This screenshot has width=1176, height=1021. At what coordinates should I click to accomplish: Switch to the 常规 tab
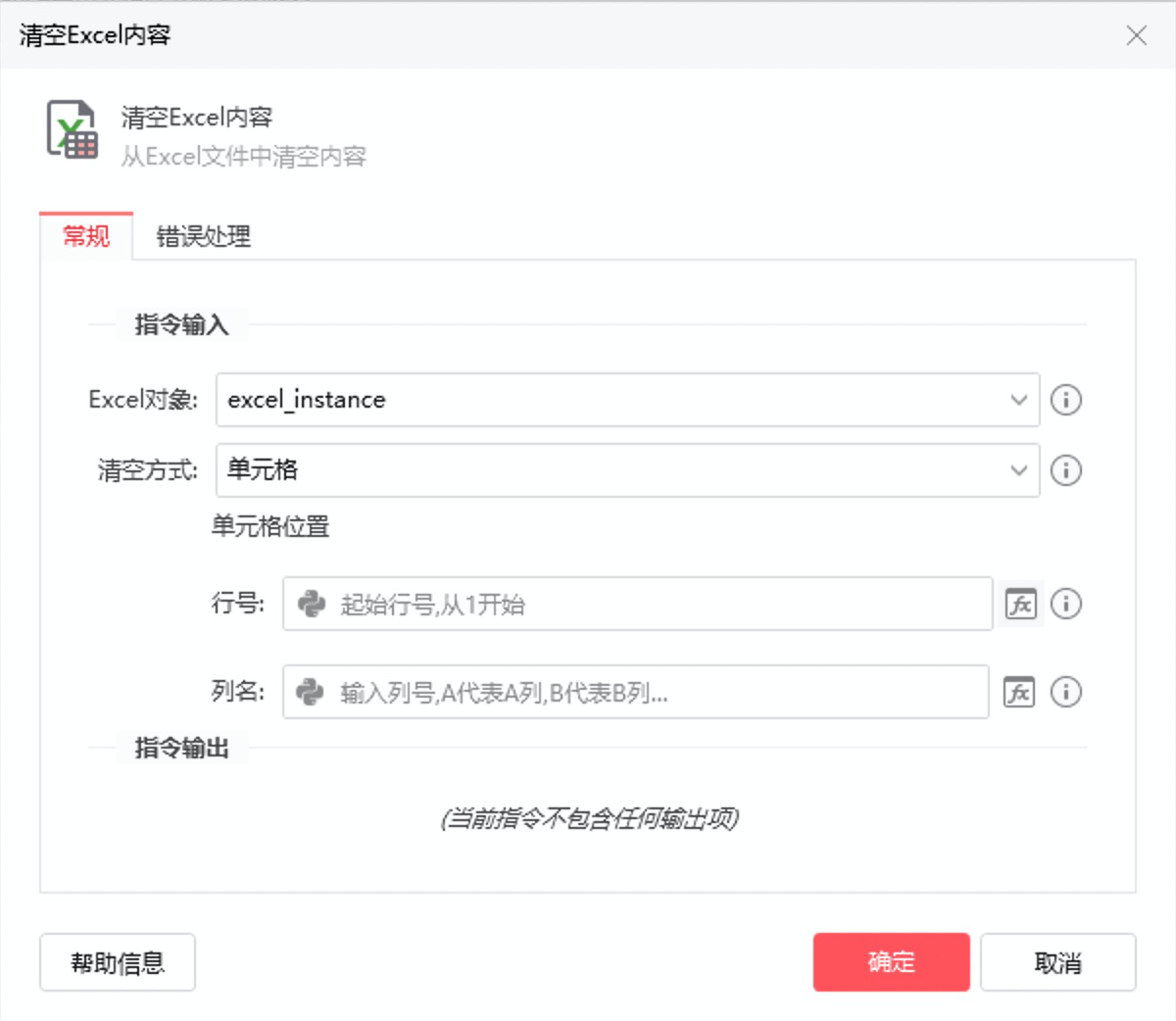[x=86, y=236]
